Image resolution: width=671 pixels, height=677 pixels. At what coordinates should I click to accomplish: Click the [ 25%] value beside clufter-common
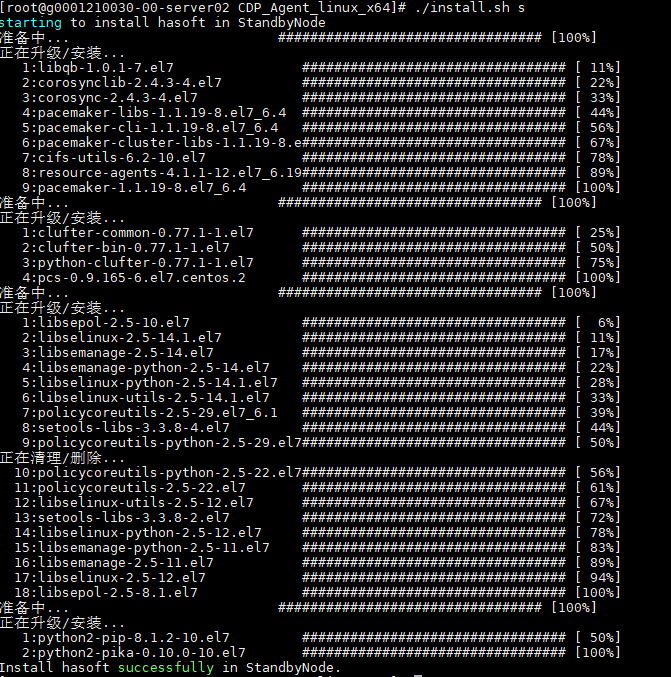click(x=598, y=233)
